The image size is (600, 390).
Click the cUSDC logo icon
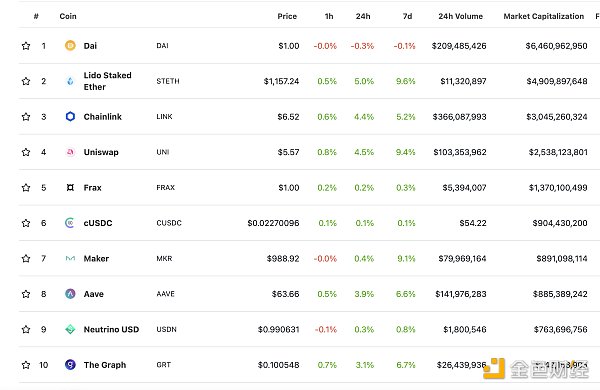70,223
